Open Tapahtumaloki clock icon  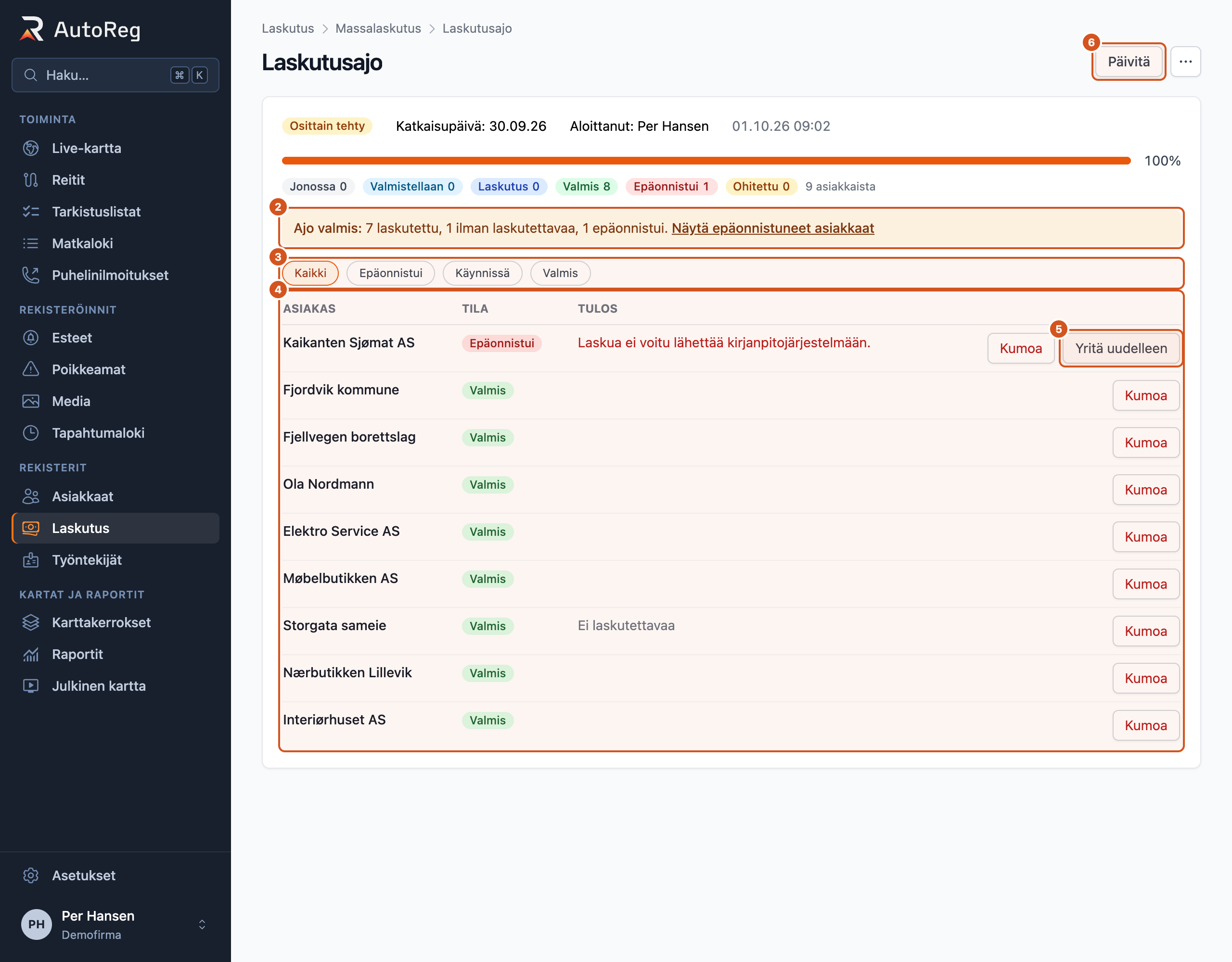pyautogui.click(x=30, y=432)
